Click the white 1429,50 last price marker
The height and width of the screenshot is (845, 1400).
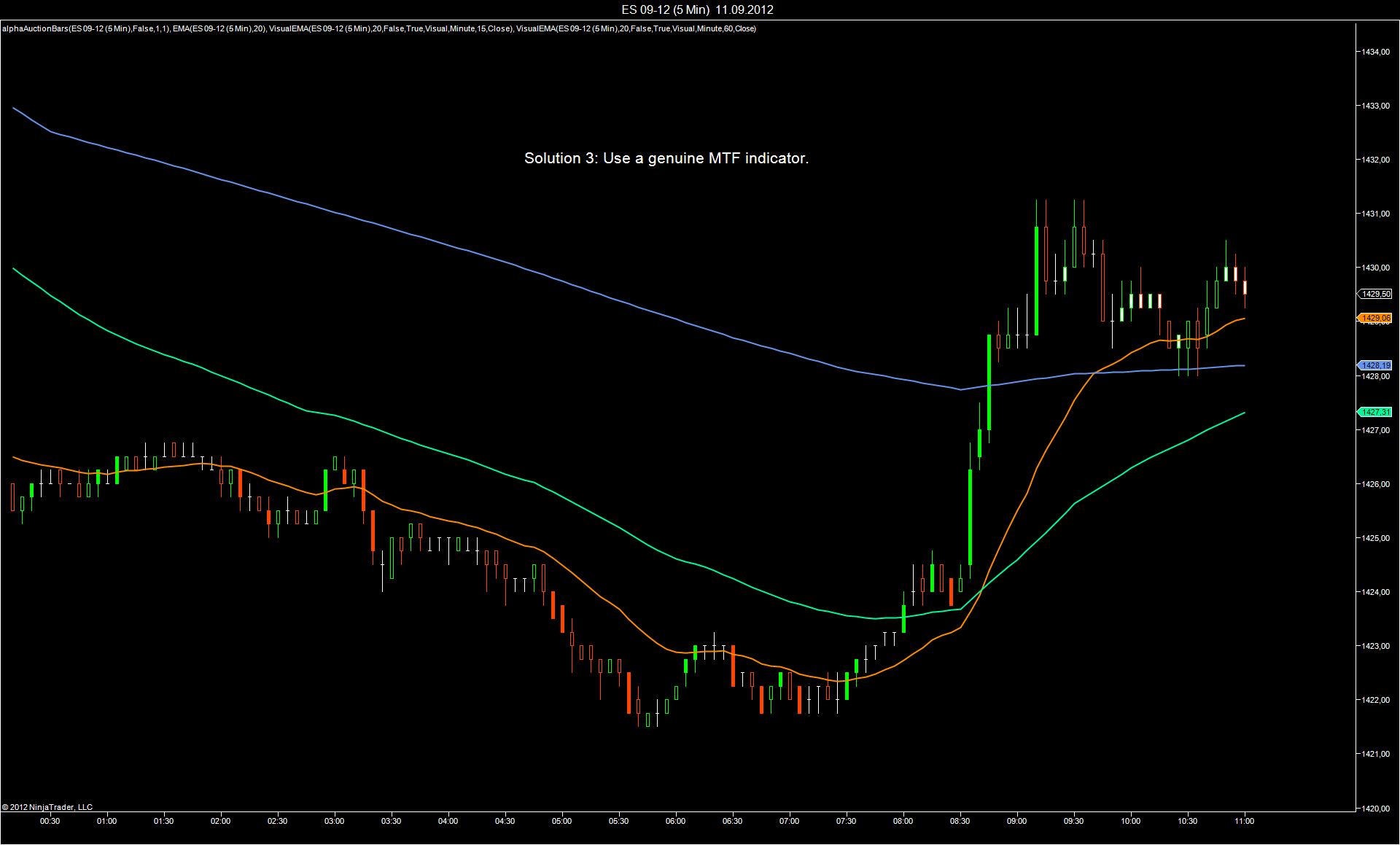tap(1375, 294)
